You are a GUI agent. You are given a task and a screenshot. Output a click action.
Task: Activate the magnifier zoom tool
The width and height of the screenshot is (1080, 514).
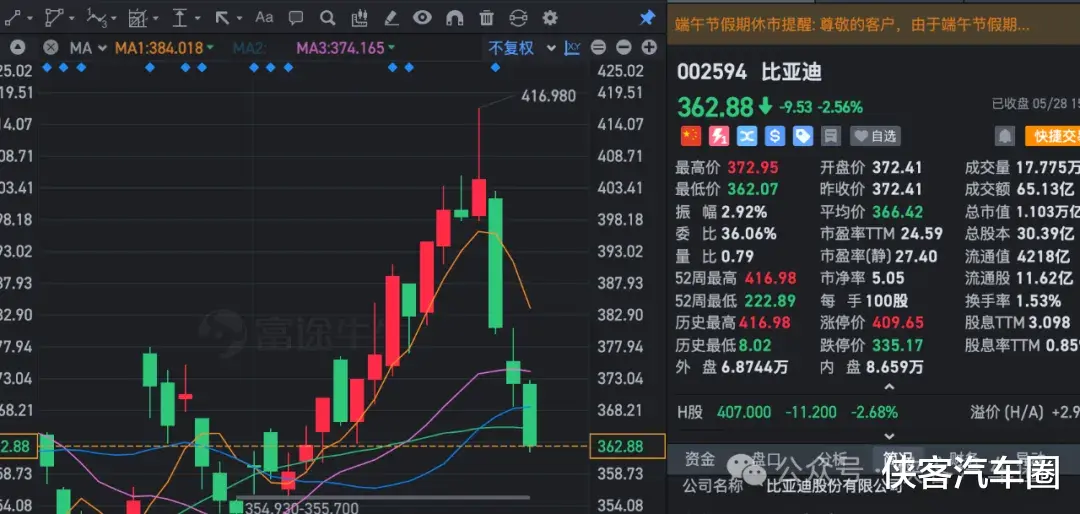pos(328,18)
